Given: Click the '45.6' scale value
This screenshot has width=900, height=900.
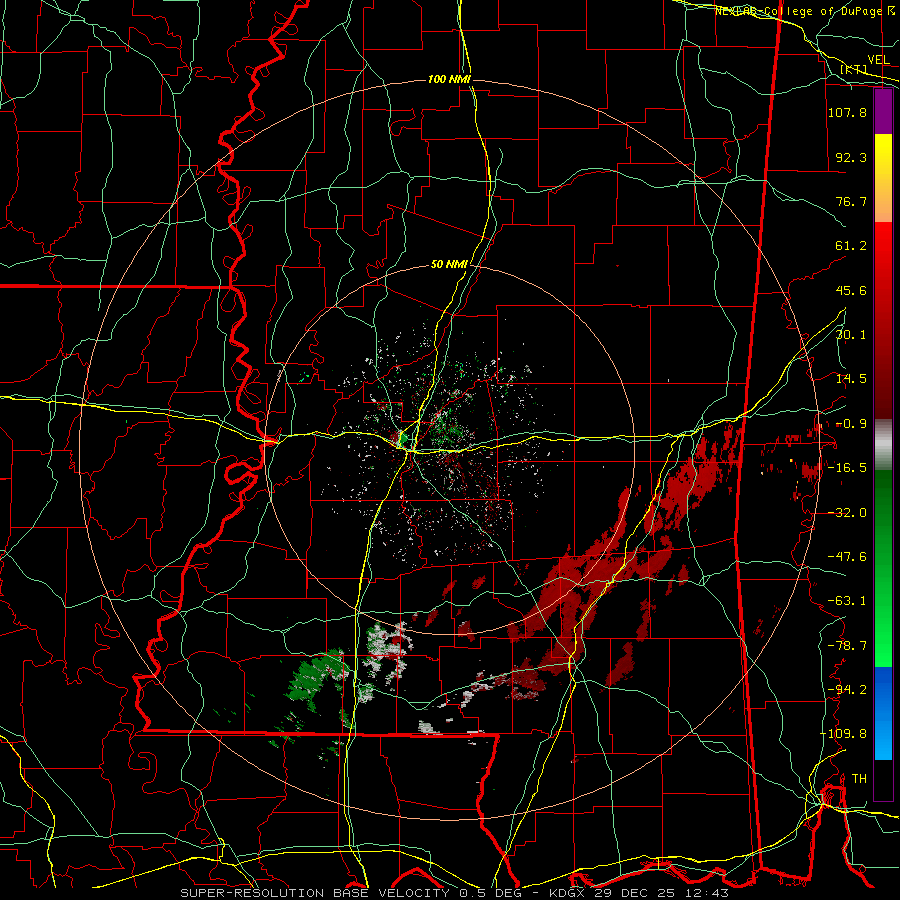Looking at the screenshot, I should [851, 290].
